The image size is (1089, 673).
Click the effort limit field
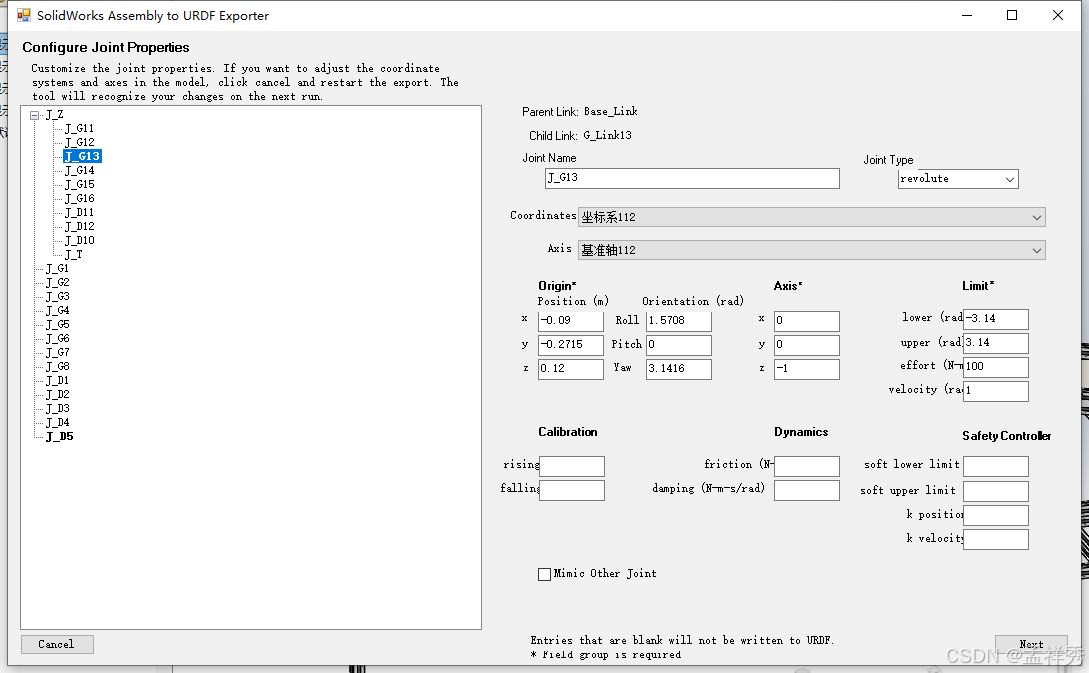[995, 367]
